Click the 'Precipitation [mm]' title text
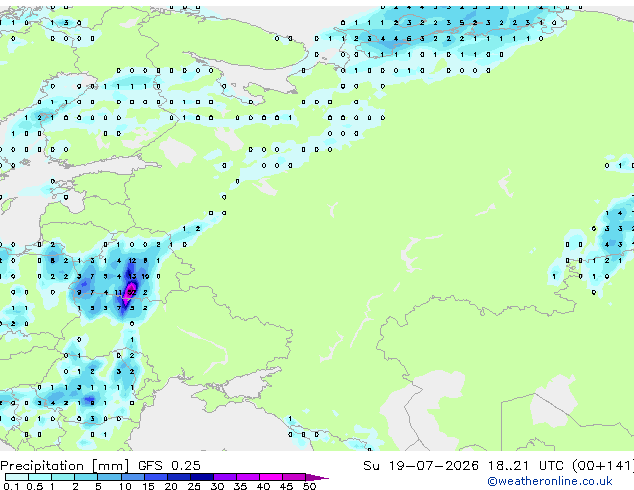The width and height of the screenshot is (634, 490). click(x=65, y=466)
